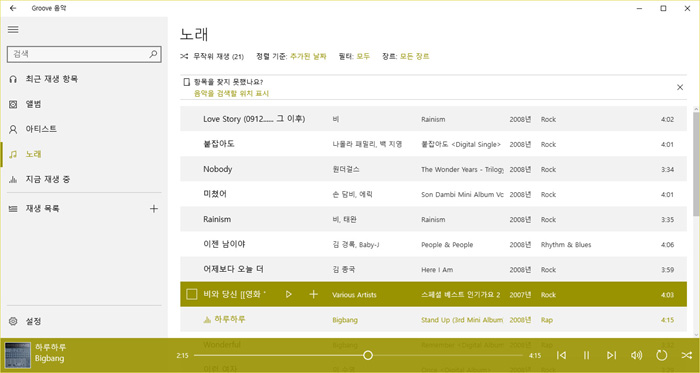Click Various Artists in highlighted row

(x=354, y=295)
